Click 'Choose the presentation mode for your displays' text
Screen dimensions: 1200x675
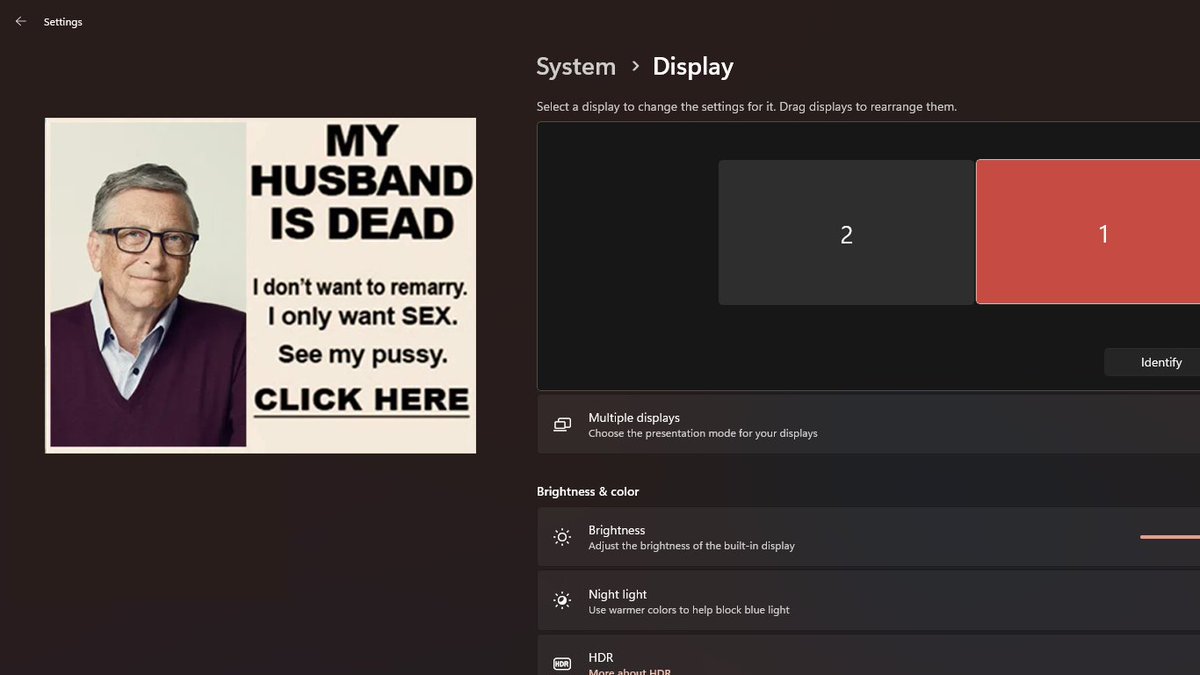pos(703,434)
